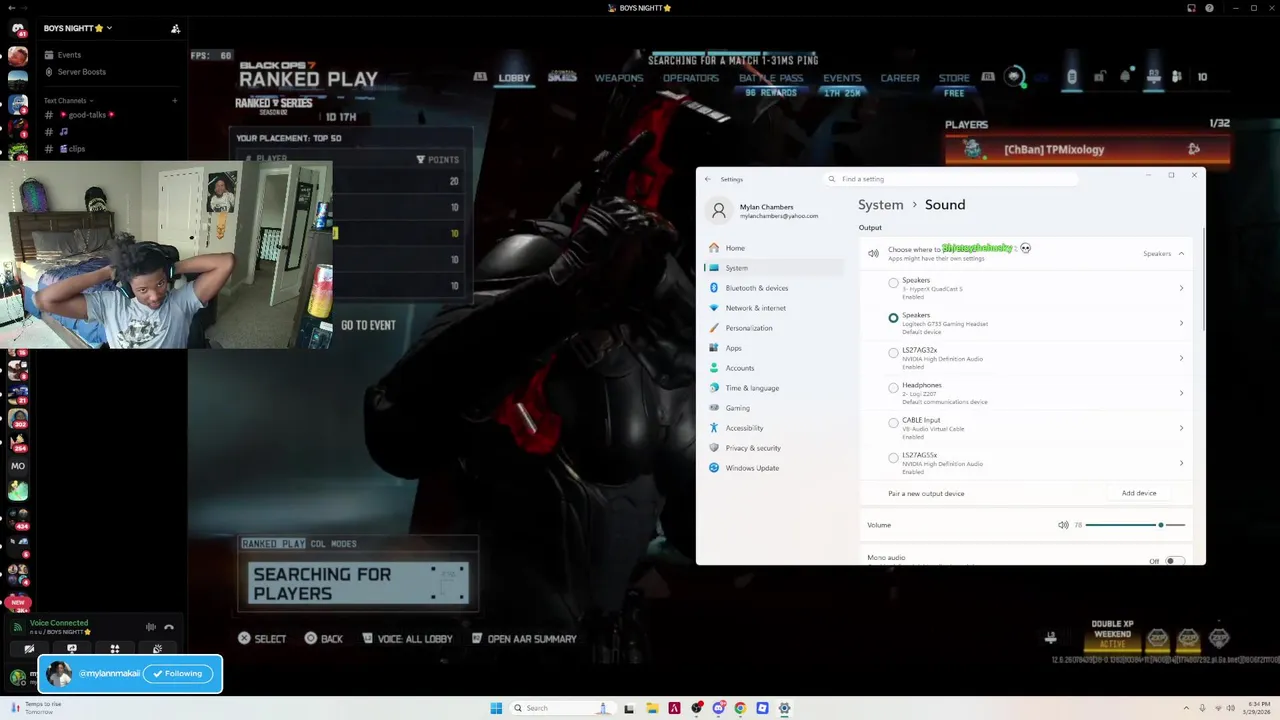Screen dimensions: 1280x720
Task: Open Discord direct messages home icon
Action: [17, 29]
